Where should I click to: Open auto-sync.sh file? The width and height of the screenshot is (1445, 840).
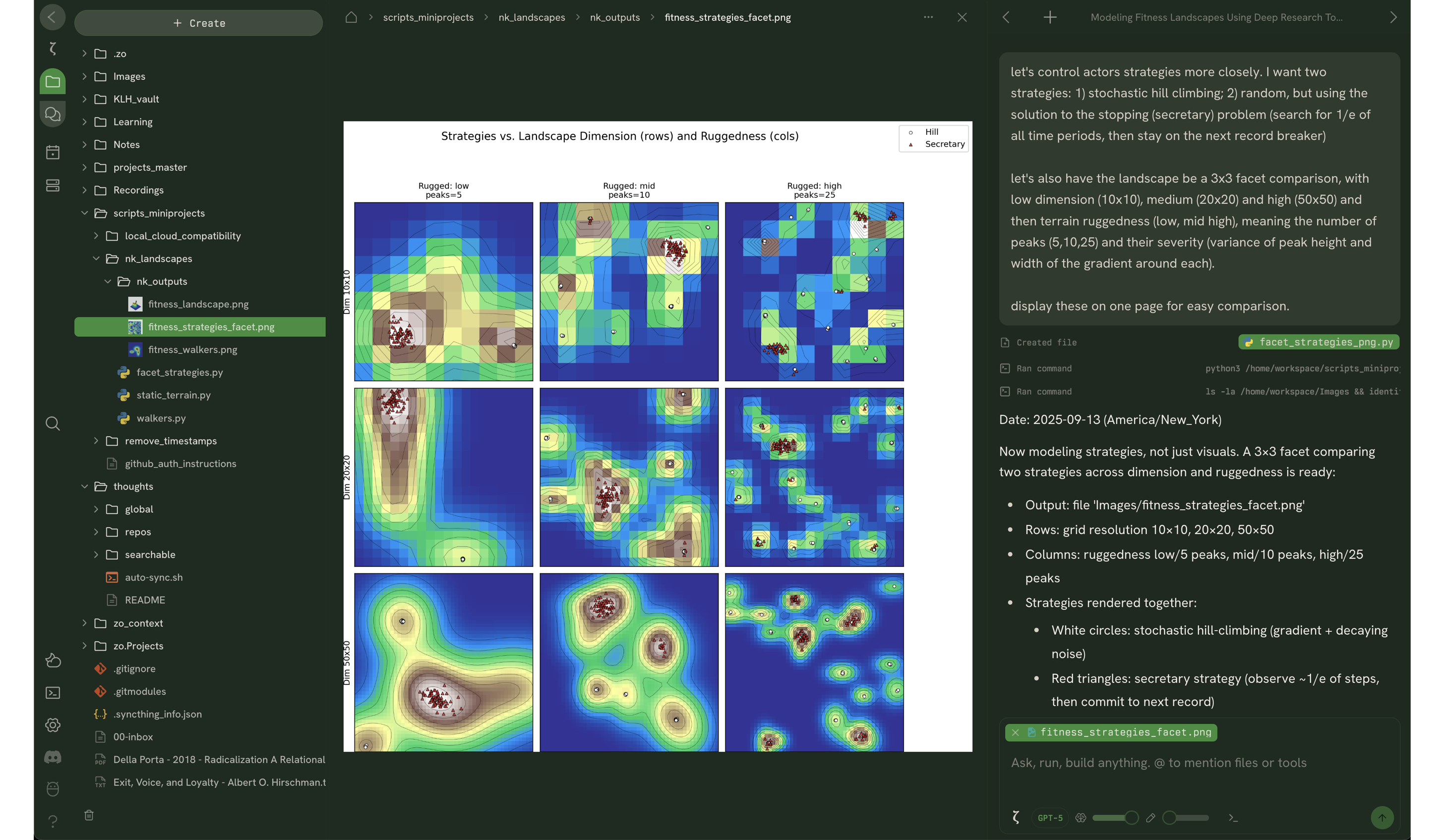coord(154,577)
